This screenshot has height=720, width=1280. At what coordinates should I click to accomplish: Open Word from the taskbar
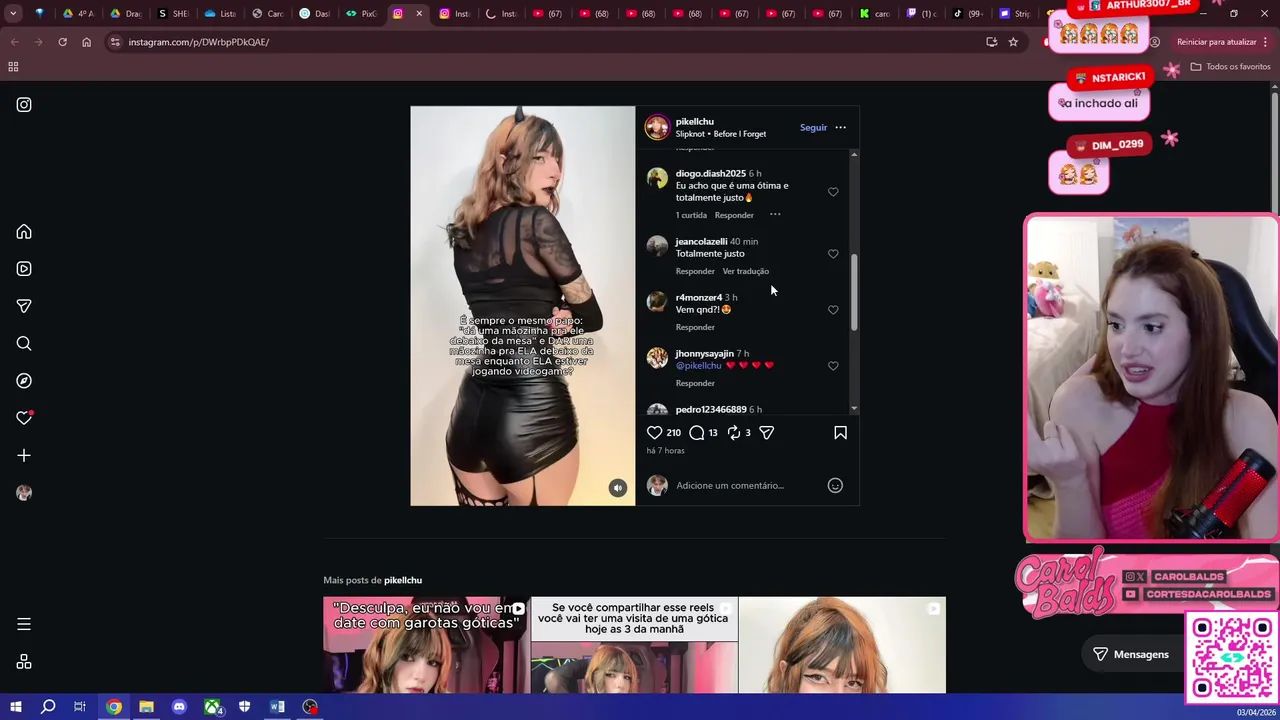pyautogui.click(x=277, y=707)
